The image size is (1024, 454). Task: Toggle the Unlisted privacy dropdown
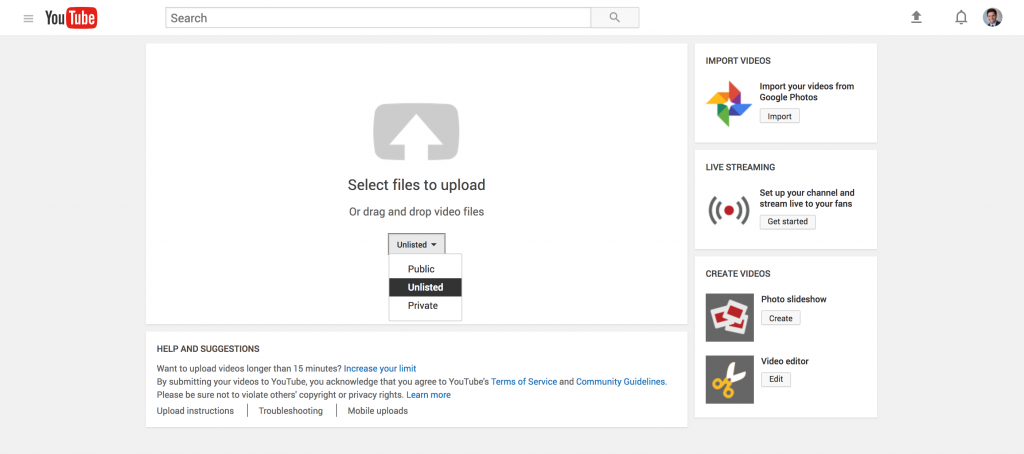417,244
